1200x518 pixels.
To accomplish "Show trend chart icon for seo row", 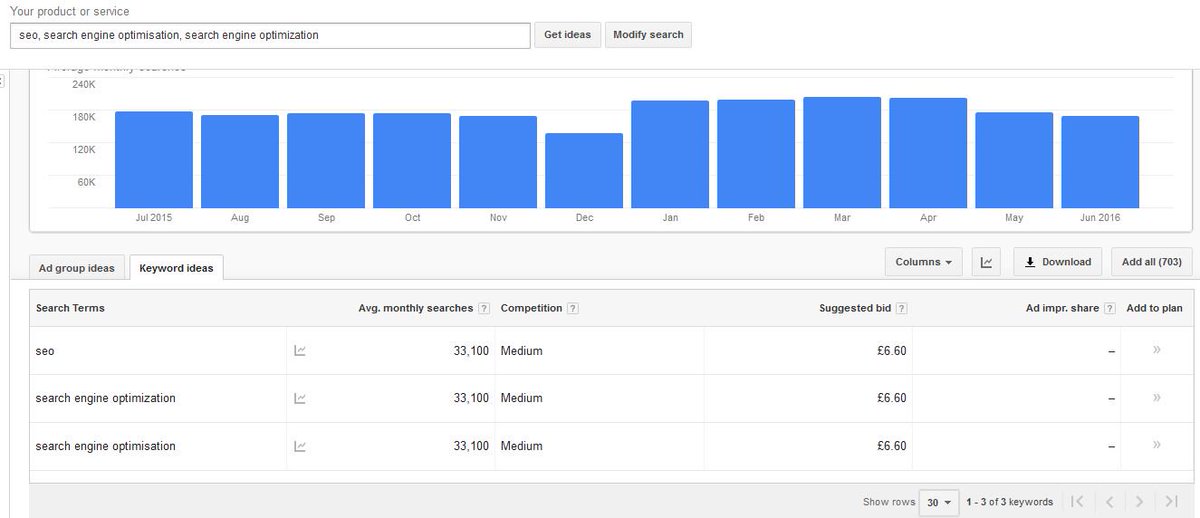I will tap(300, 351).
